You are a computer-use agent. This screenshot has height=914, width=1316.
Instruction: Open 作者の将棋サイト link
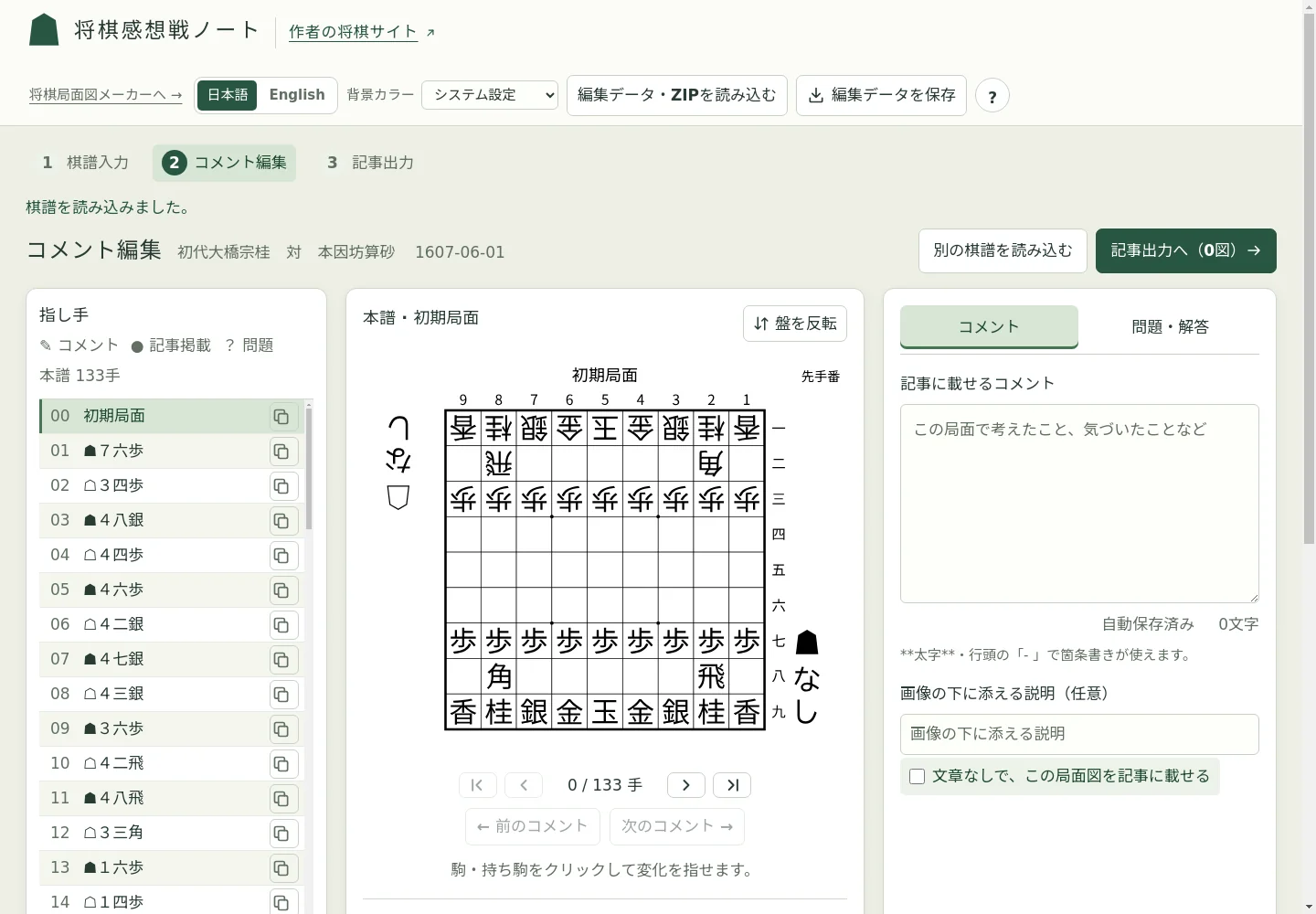pyautogui.click(x=362, y=32)
